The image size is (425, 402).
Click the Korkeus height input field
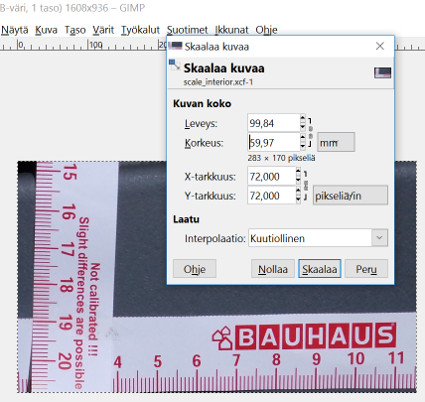click(273, 142)
